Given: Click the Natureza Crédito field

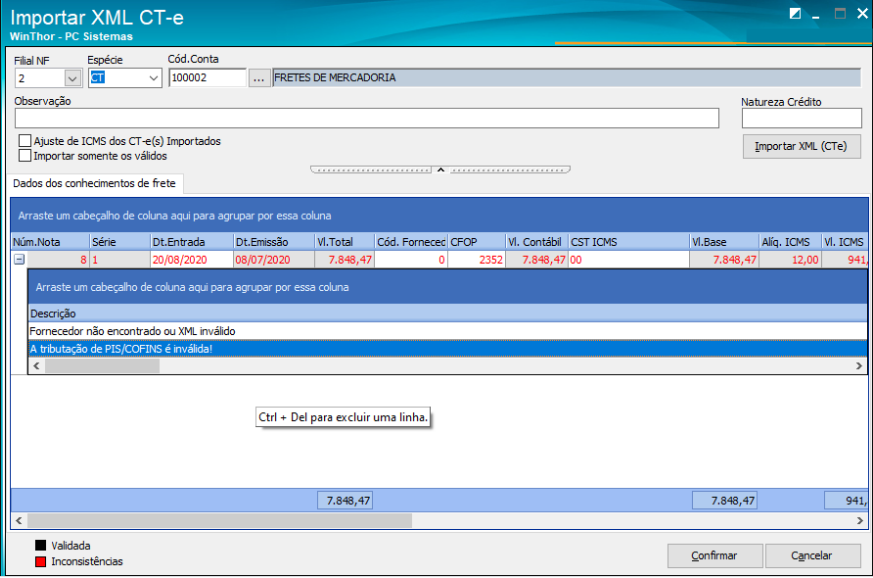Looking at the screenshot, I should (801, 118).
